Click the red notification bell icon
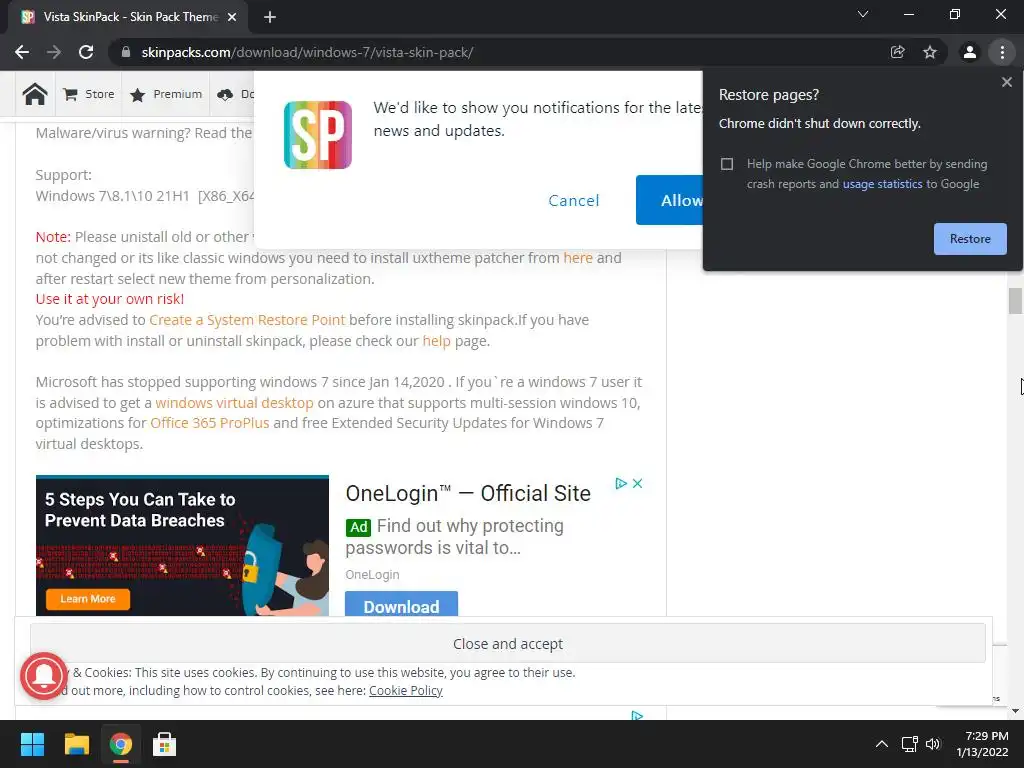Screen dimensions: 1024x768 point(44,676)
